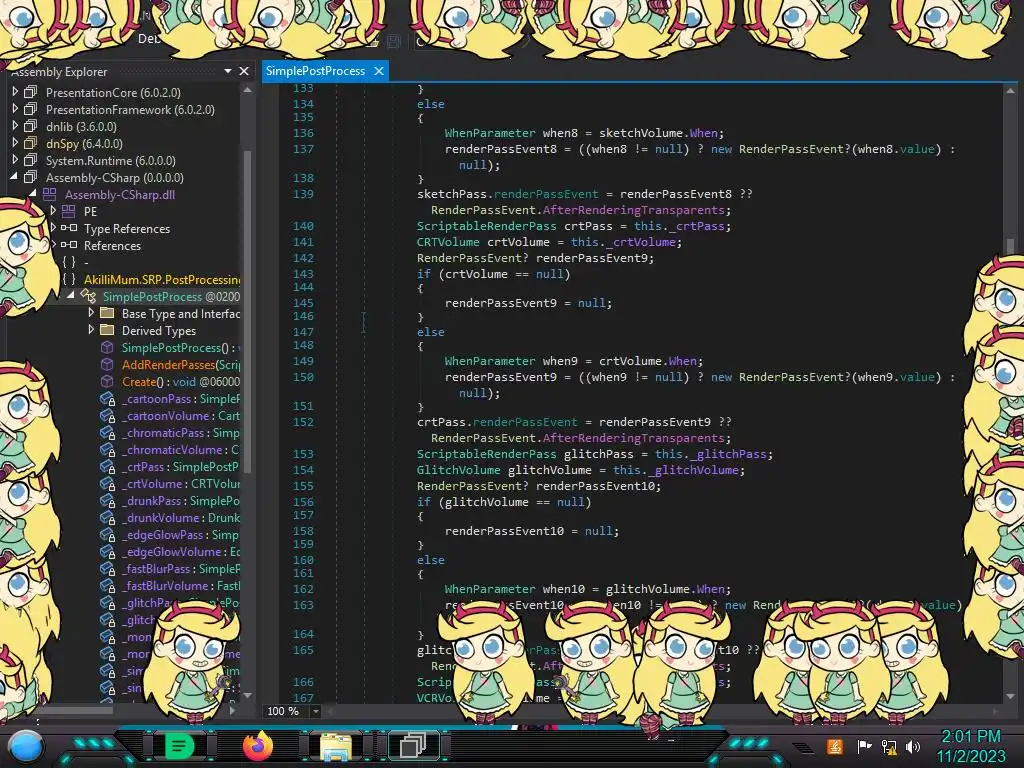
Task: Select the _drunkVolume field row
Action: 170,518
